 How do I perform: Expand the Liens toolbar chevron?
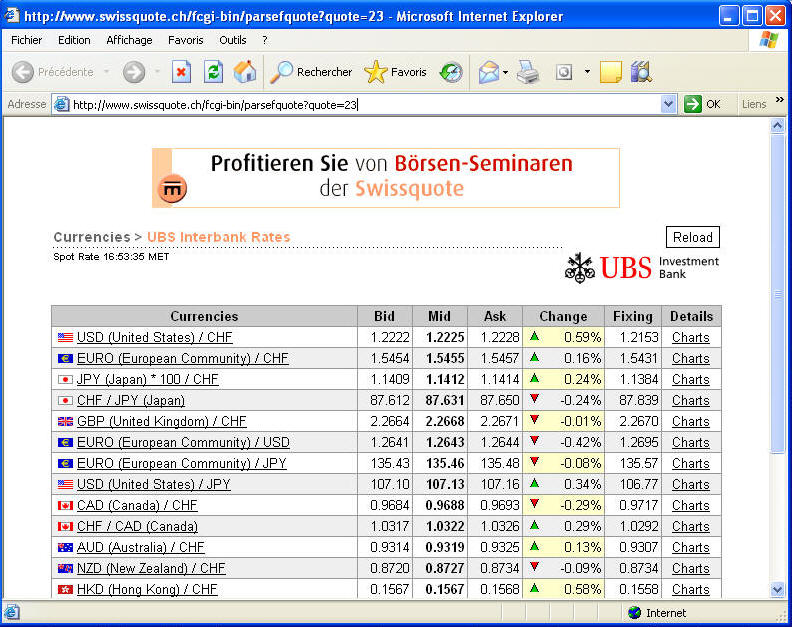779,100
